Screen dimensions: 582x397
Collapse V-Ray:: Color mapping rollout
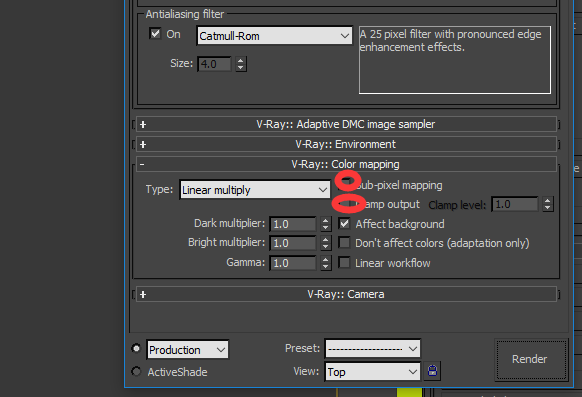tap(346, 164)
